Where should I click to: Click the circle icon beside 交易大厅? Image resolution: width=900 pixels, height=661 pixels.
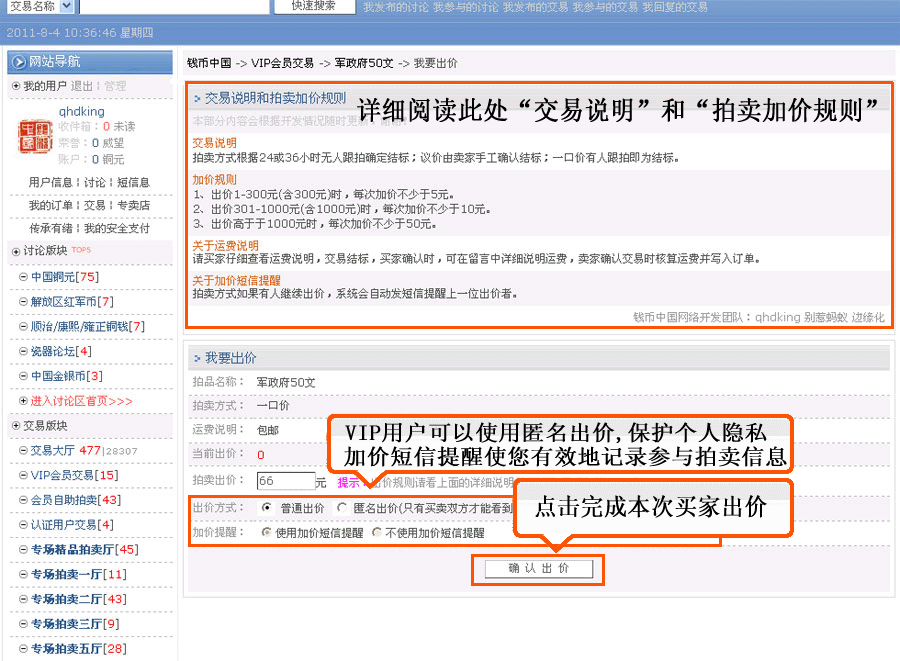(x=23, y=451)
